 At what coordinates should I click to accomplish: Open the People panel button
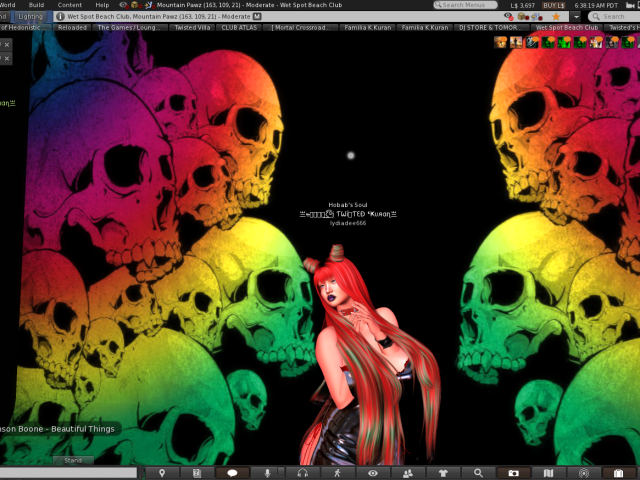pos(408,473)
